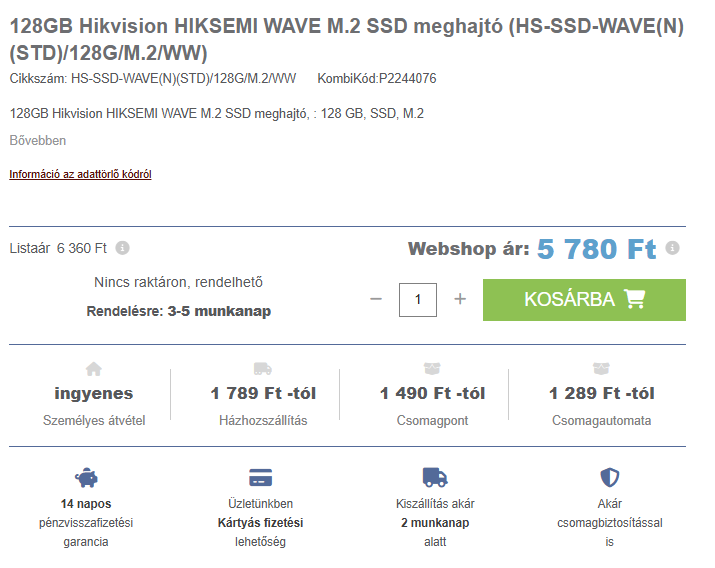Screen dimensions: 715x568
Task: Click the 1 289 Ft -tól price
Action: click(x=601, y=393)
